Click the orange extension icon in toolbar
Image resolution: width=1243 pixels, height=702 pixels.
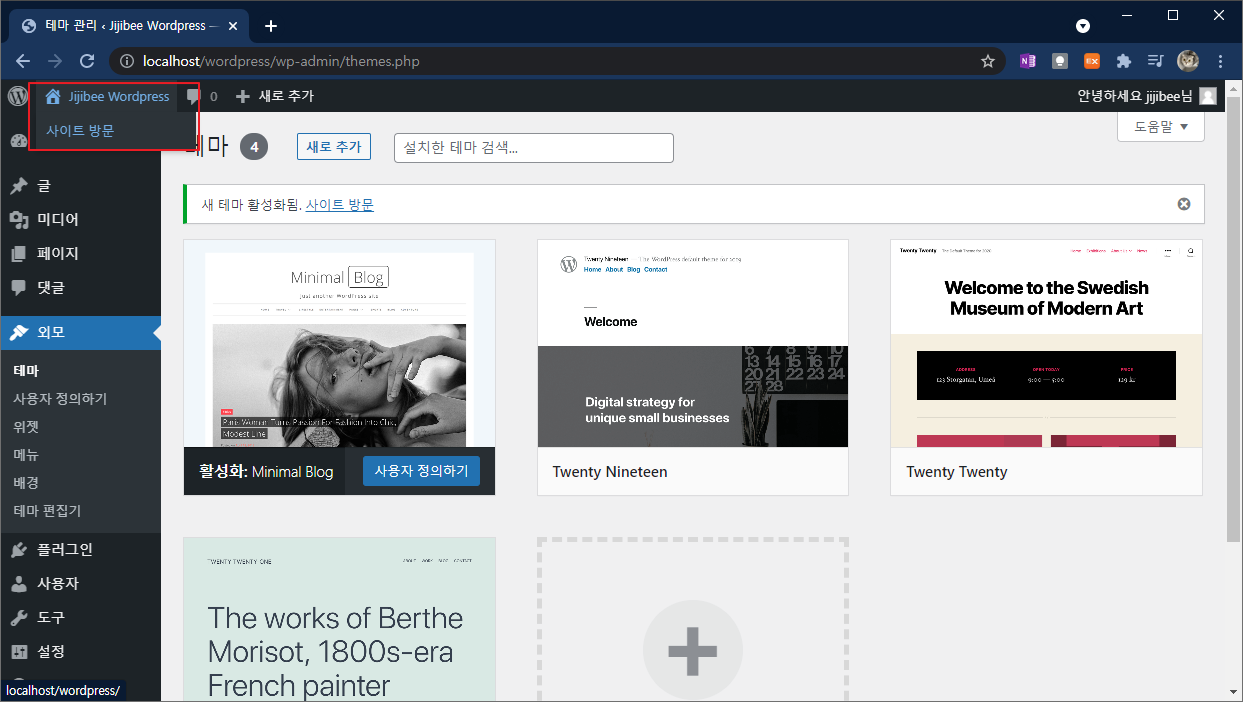(1092, 61)
